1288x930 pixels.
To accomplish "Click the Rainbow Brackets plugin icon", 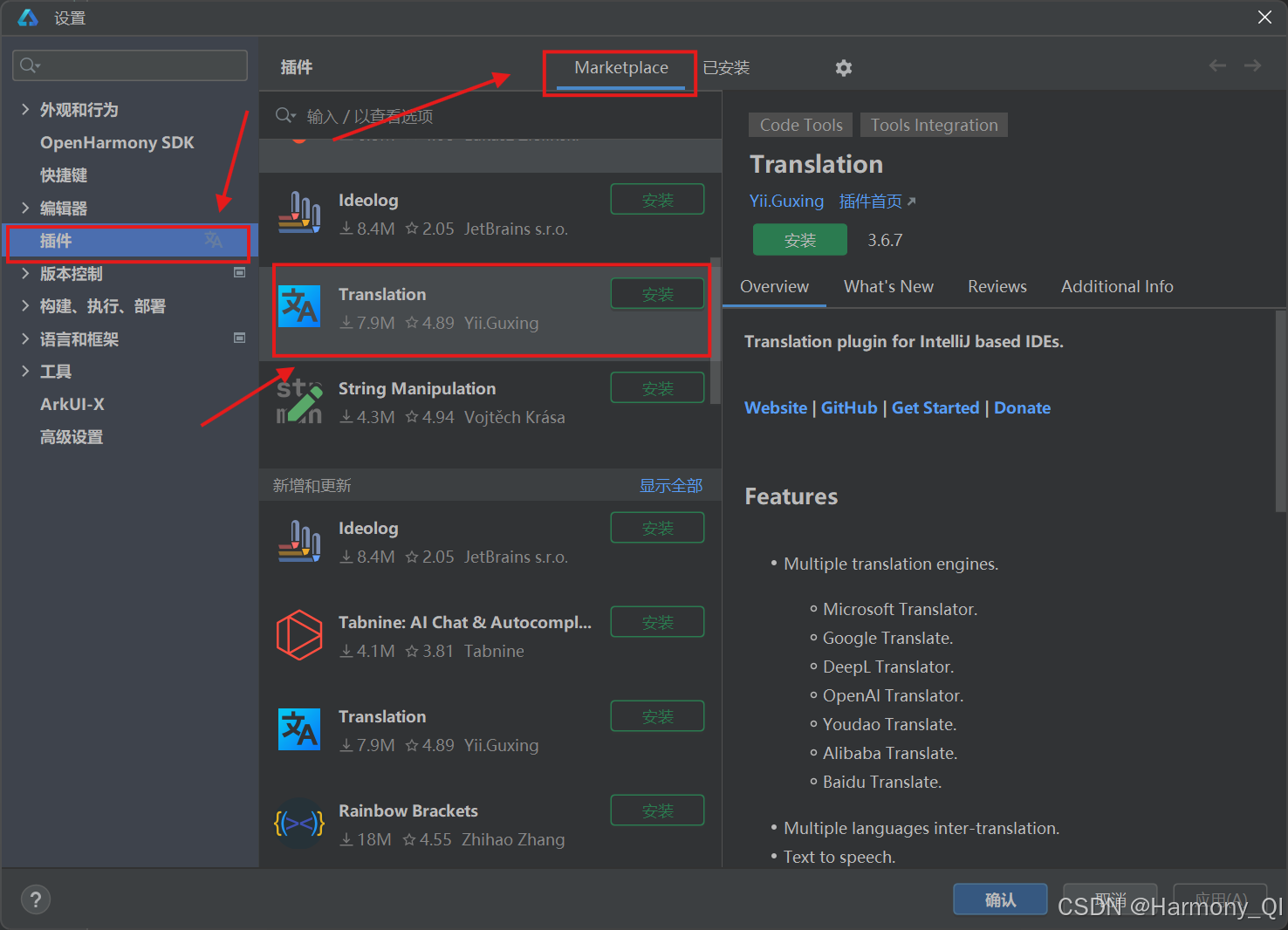I will coord(299,823).
